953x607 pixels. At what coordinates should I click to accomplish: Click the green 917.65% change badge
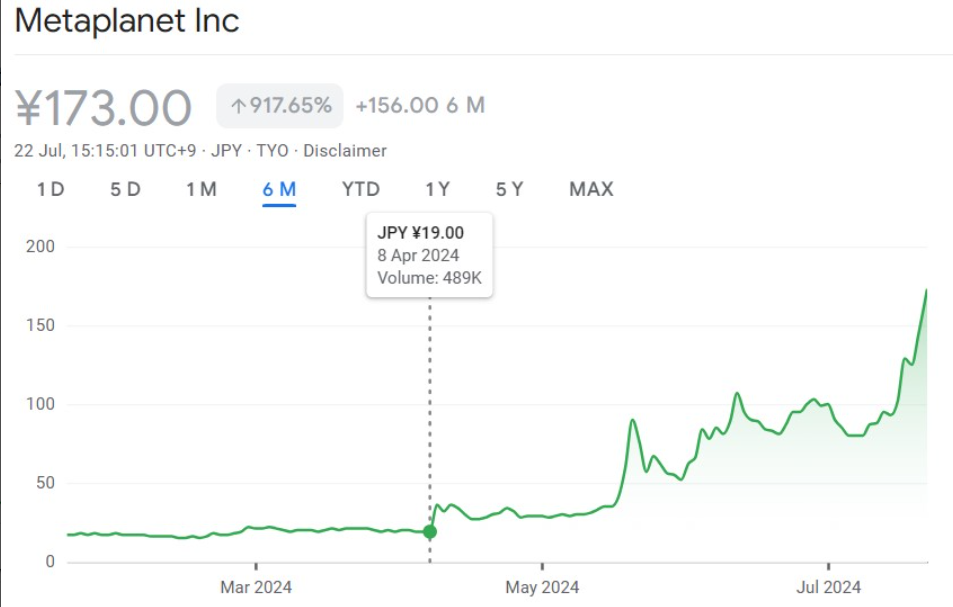(x=280, y=106)
